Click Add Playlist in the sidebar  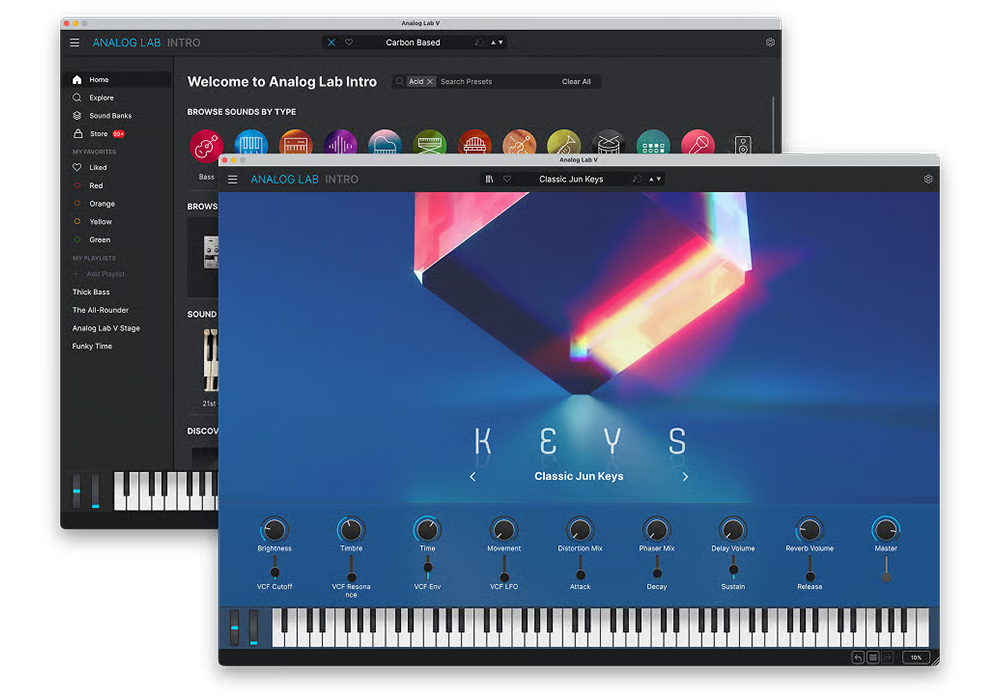99,273
